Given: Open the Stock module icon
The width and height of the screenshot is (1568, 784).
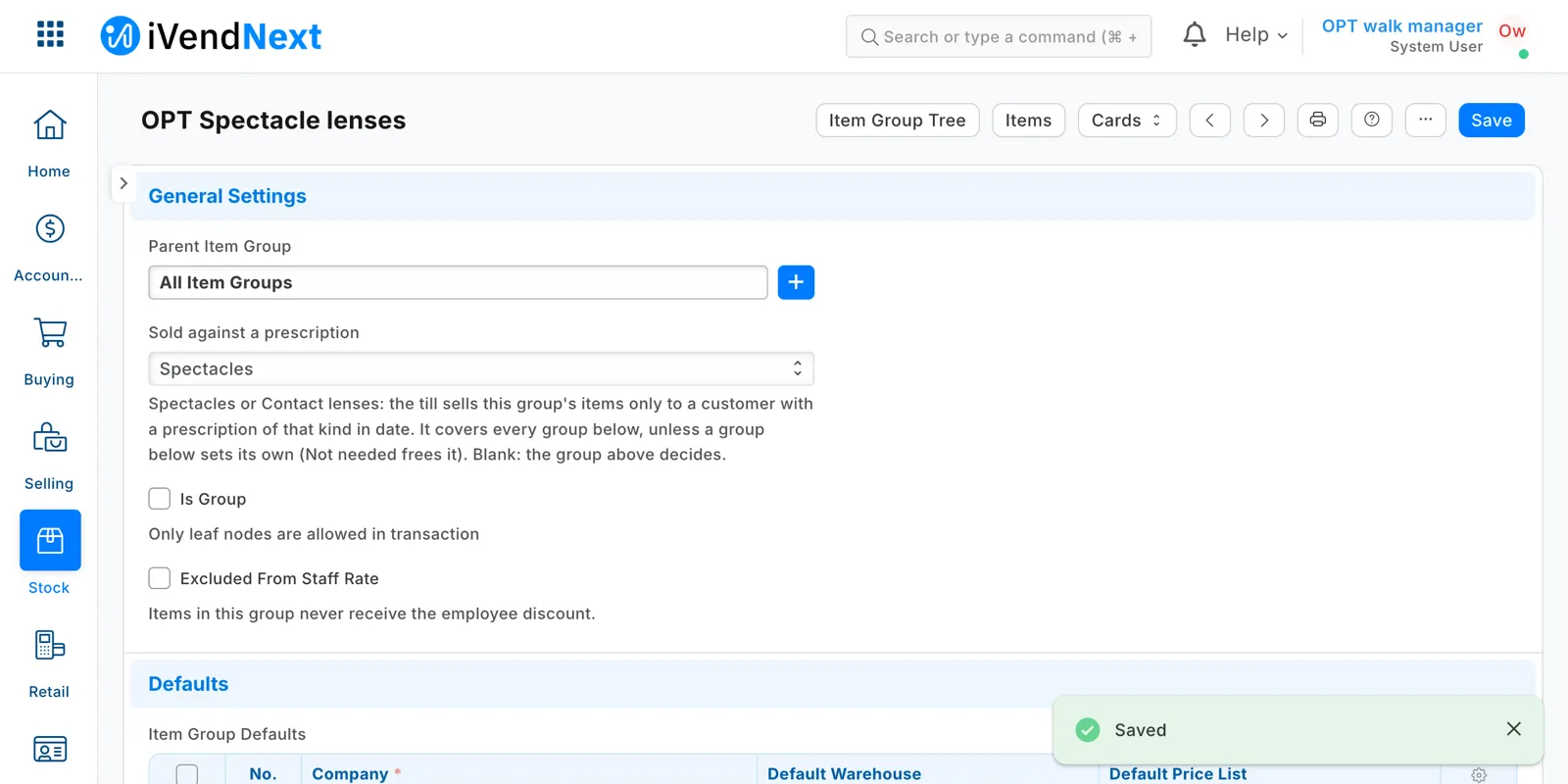Looking at the screenshot, I should (50, 540).
